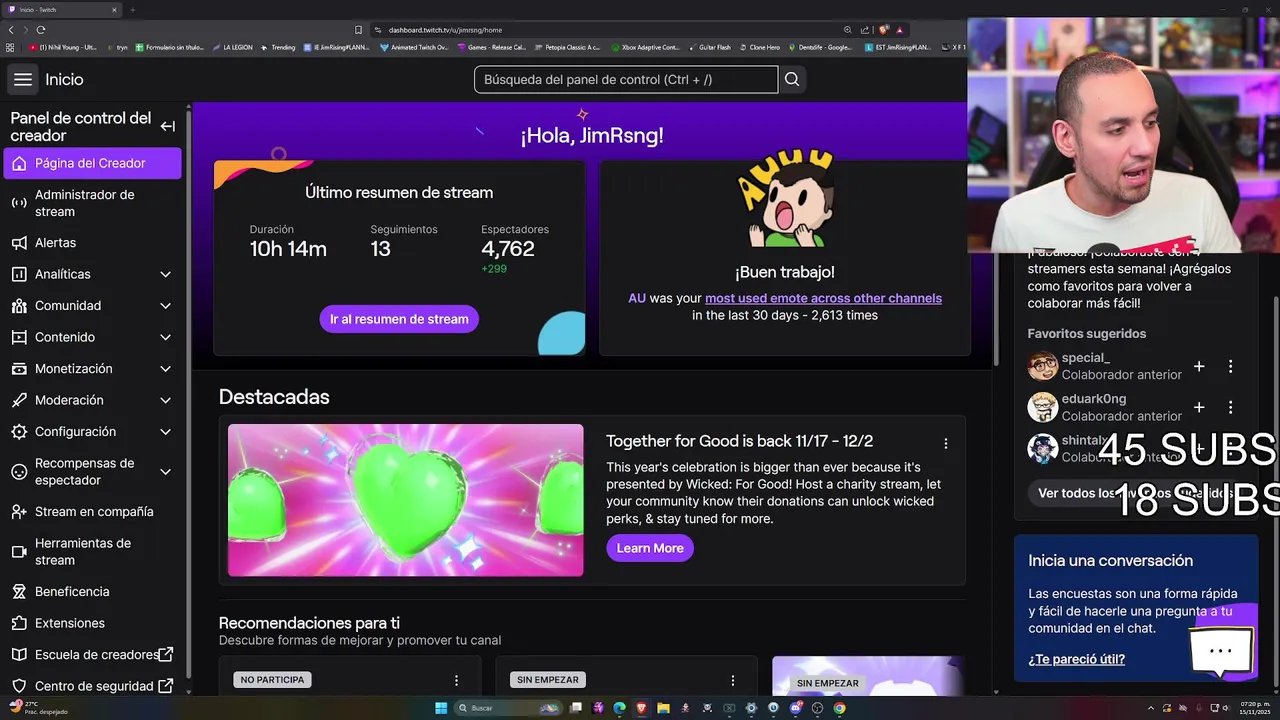Screen dimensions: 1280x720
Task: Click the green heart charity thumbnail
Action: 405,500
